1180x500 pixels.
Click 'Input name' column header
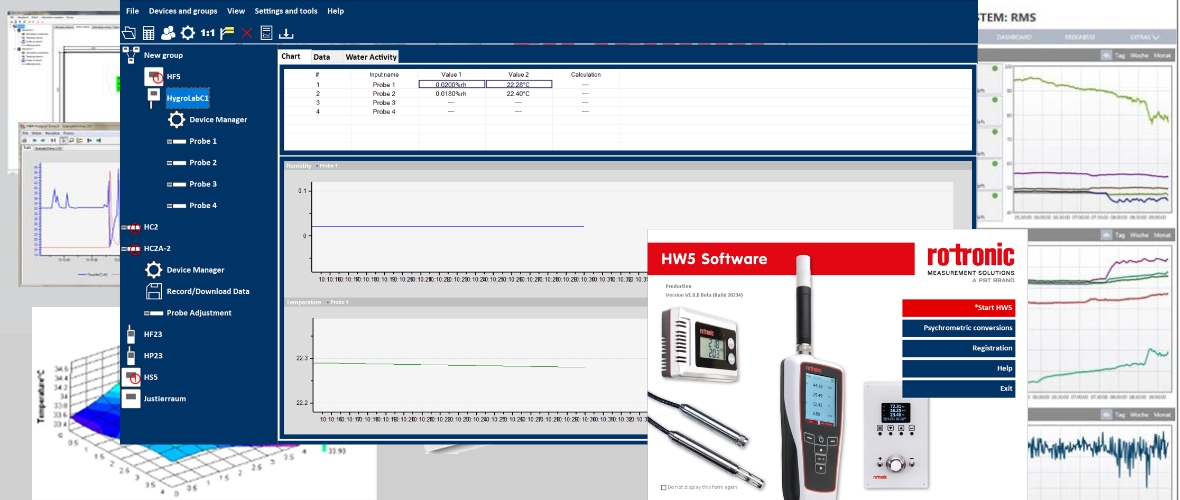[x=384, y=75]
